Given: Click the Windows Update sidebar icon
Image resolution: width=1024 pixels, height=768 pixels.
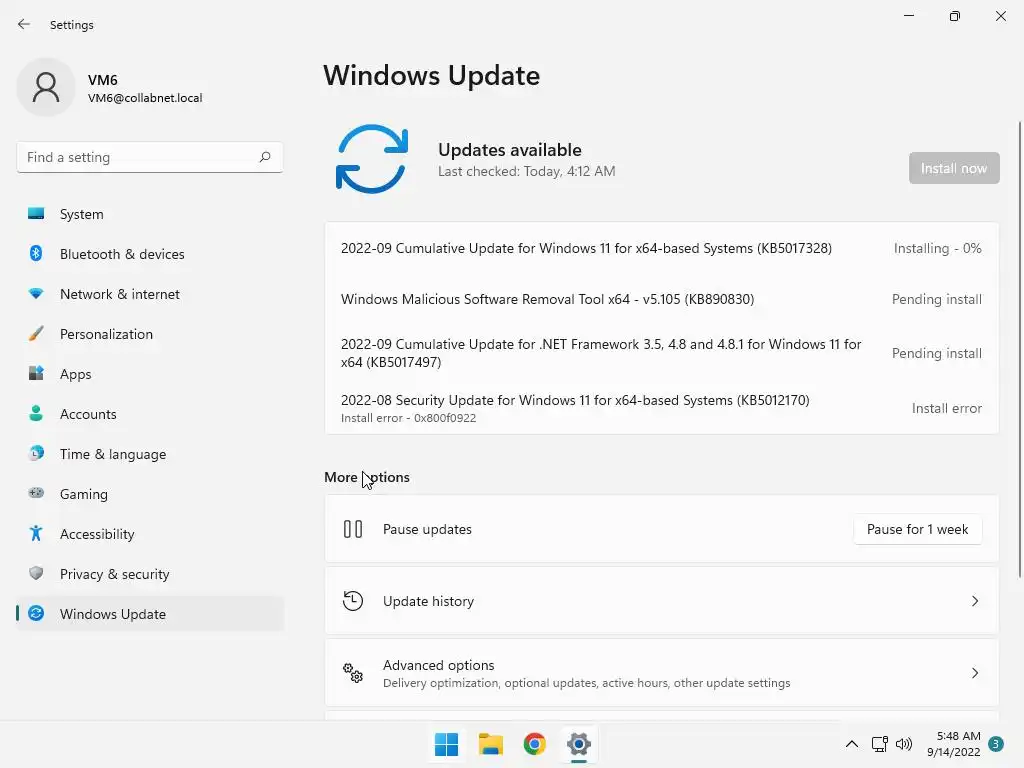Looking at the screenshot, I should 36,613.
